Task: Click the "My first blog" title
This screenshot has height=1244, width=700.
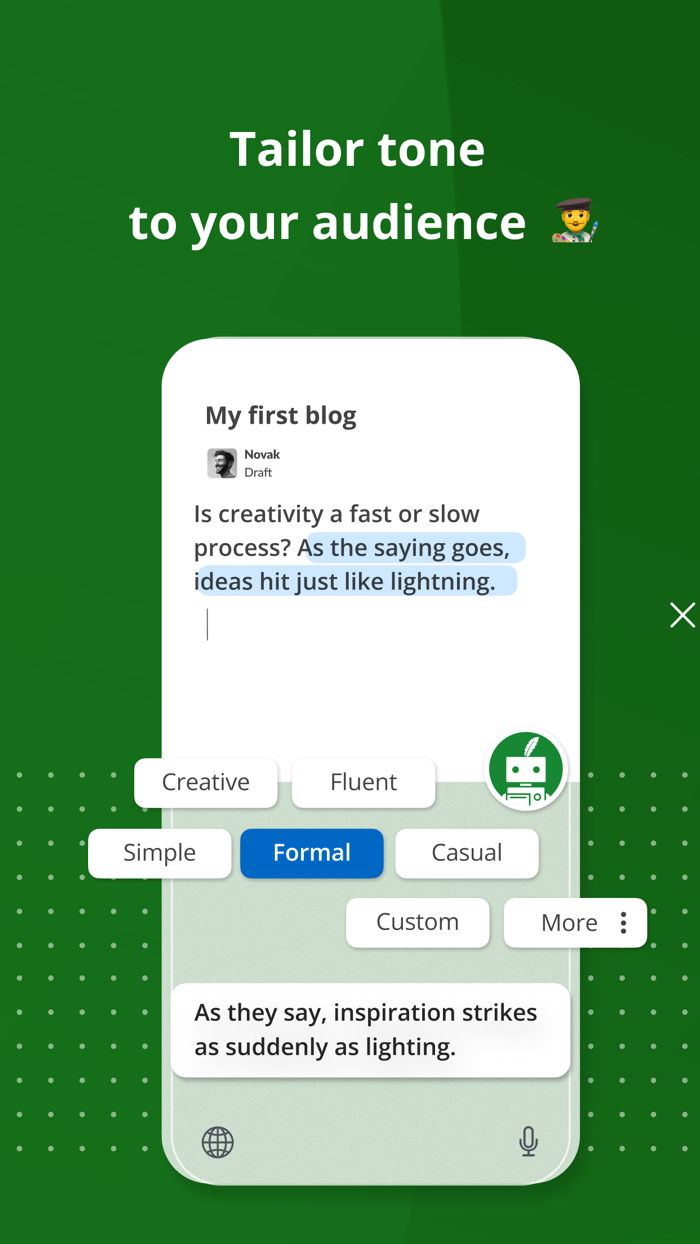Action: (x=280, y=415)
